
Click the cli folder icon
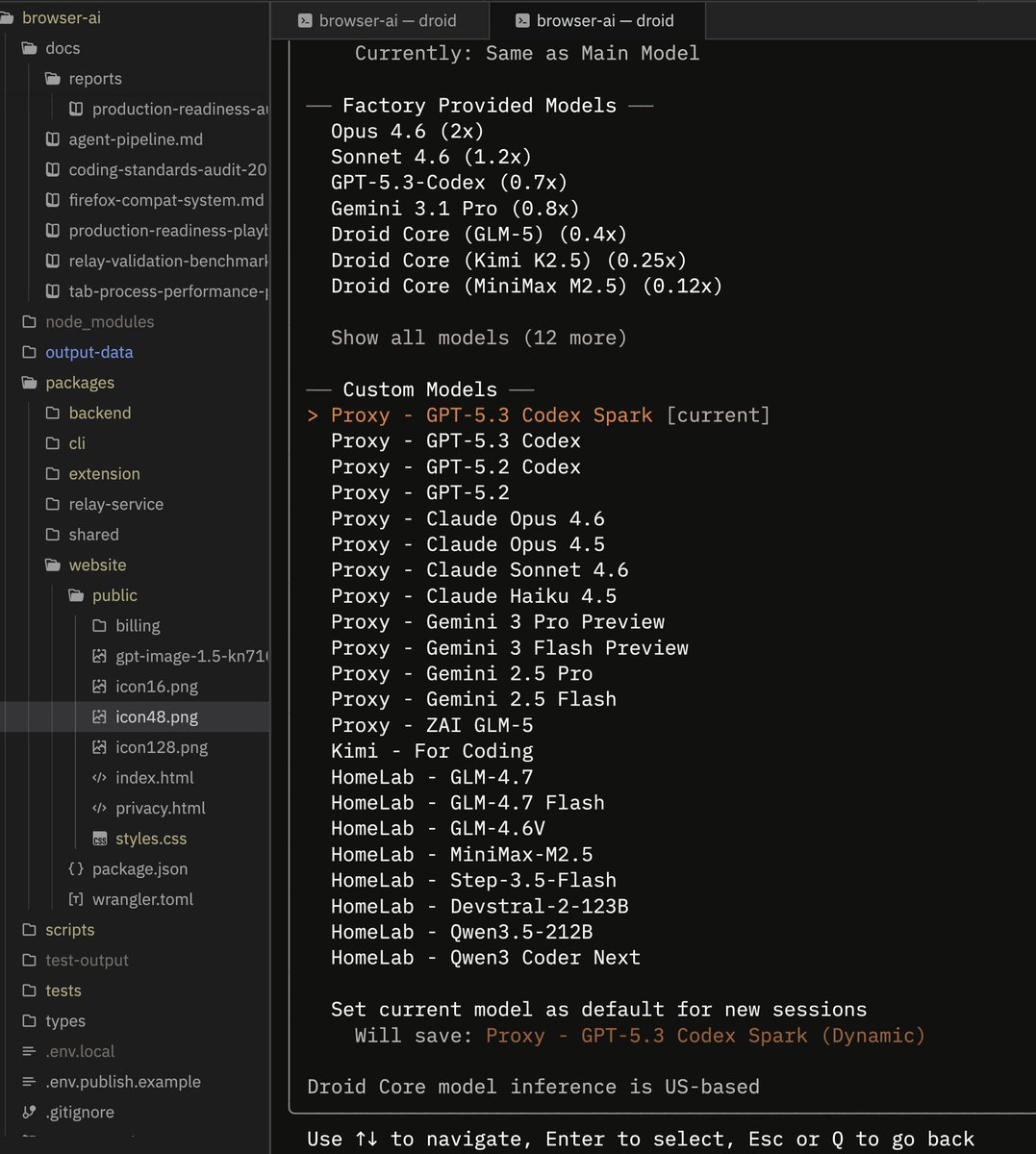tap(52, 443)
